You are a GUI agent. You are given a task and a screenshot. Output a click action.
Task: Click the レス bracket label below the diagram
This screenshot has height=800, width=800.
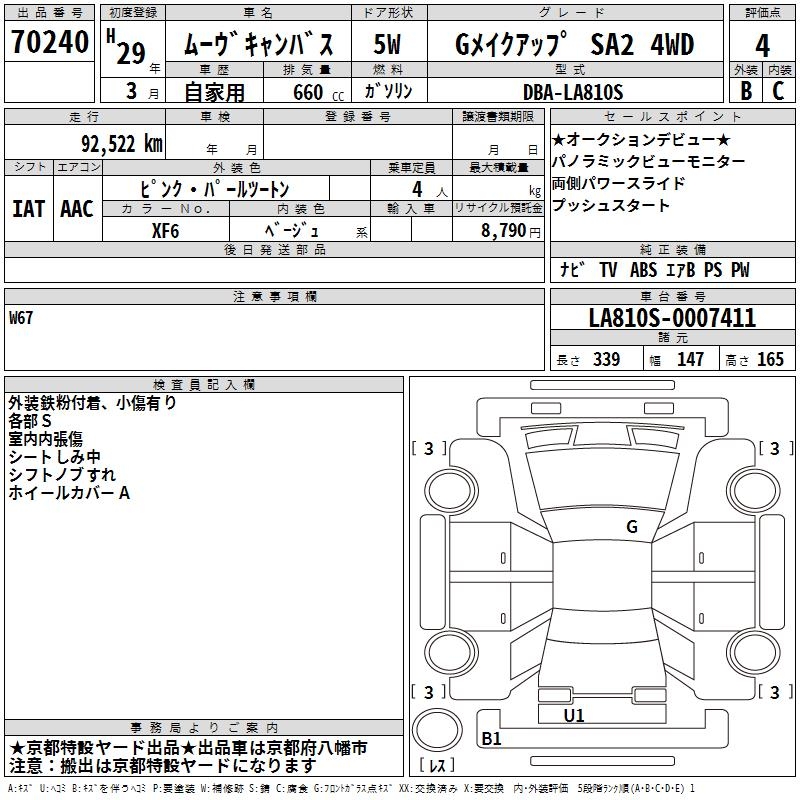(x=437, y=767)
